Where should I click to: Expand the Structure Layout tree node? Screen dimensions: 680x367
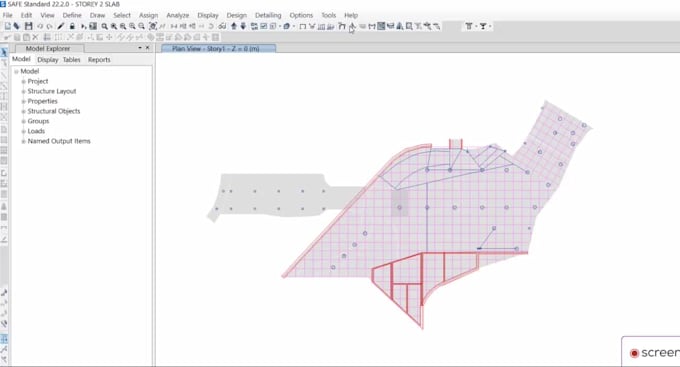pyautogui.click(x=23, y=91)
